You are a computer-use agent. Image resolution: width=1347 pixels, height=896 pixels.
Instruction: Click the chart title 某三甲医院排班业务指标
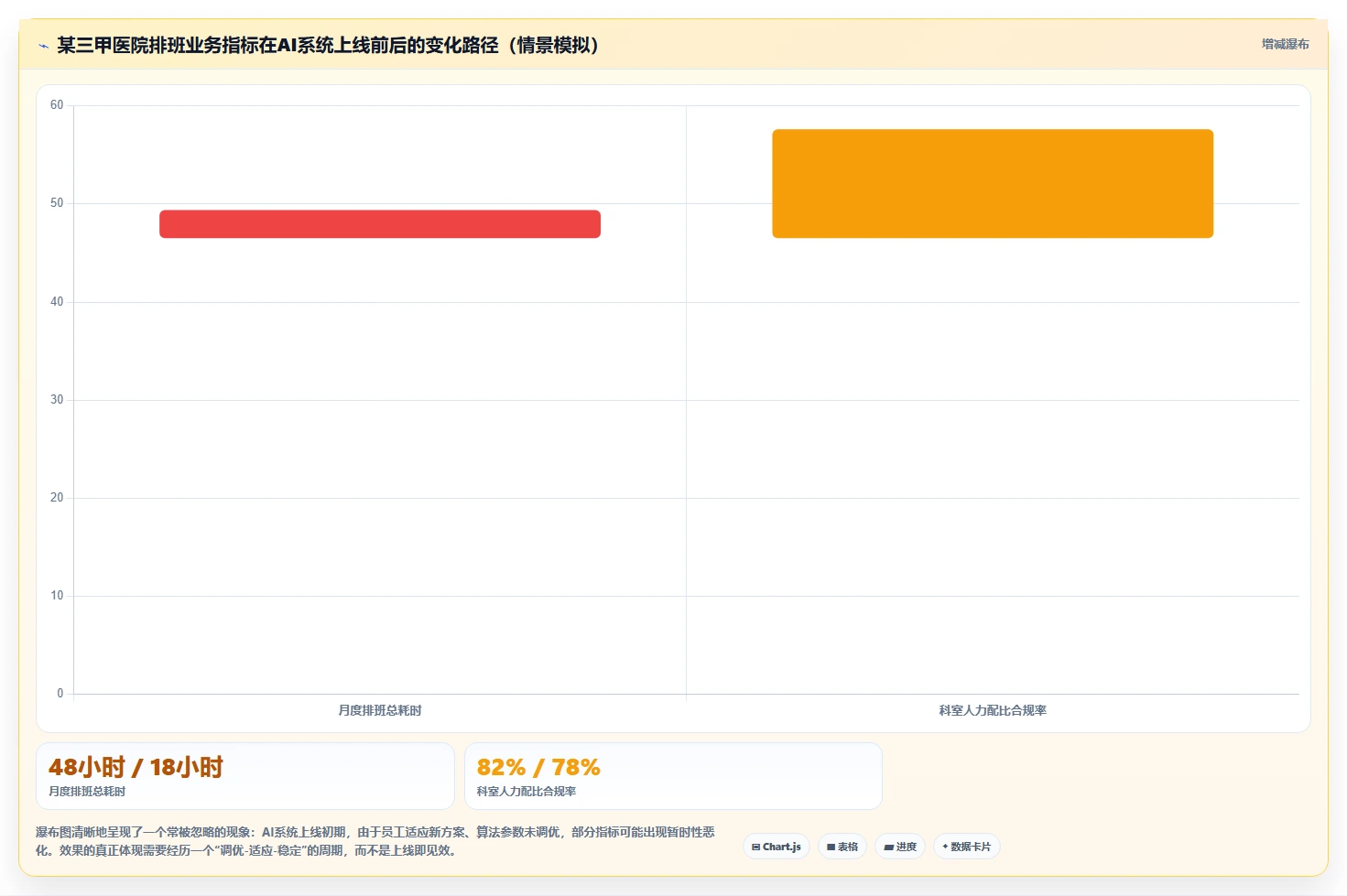pos(328,45)
